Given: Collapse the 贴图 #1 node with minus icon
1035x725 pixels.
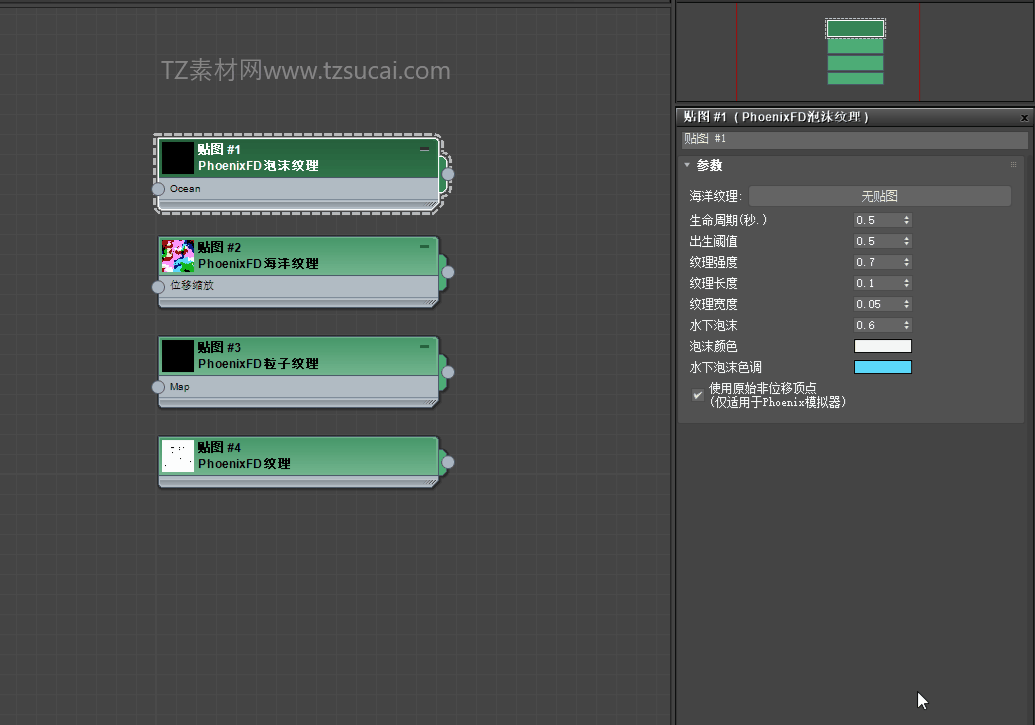Looking at the screenshot, I should click(424, 149).
